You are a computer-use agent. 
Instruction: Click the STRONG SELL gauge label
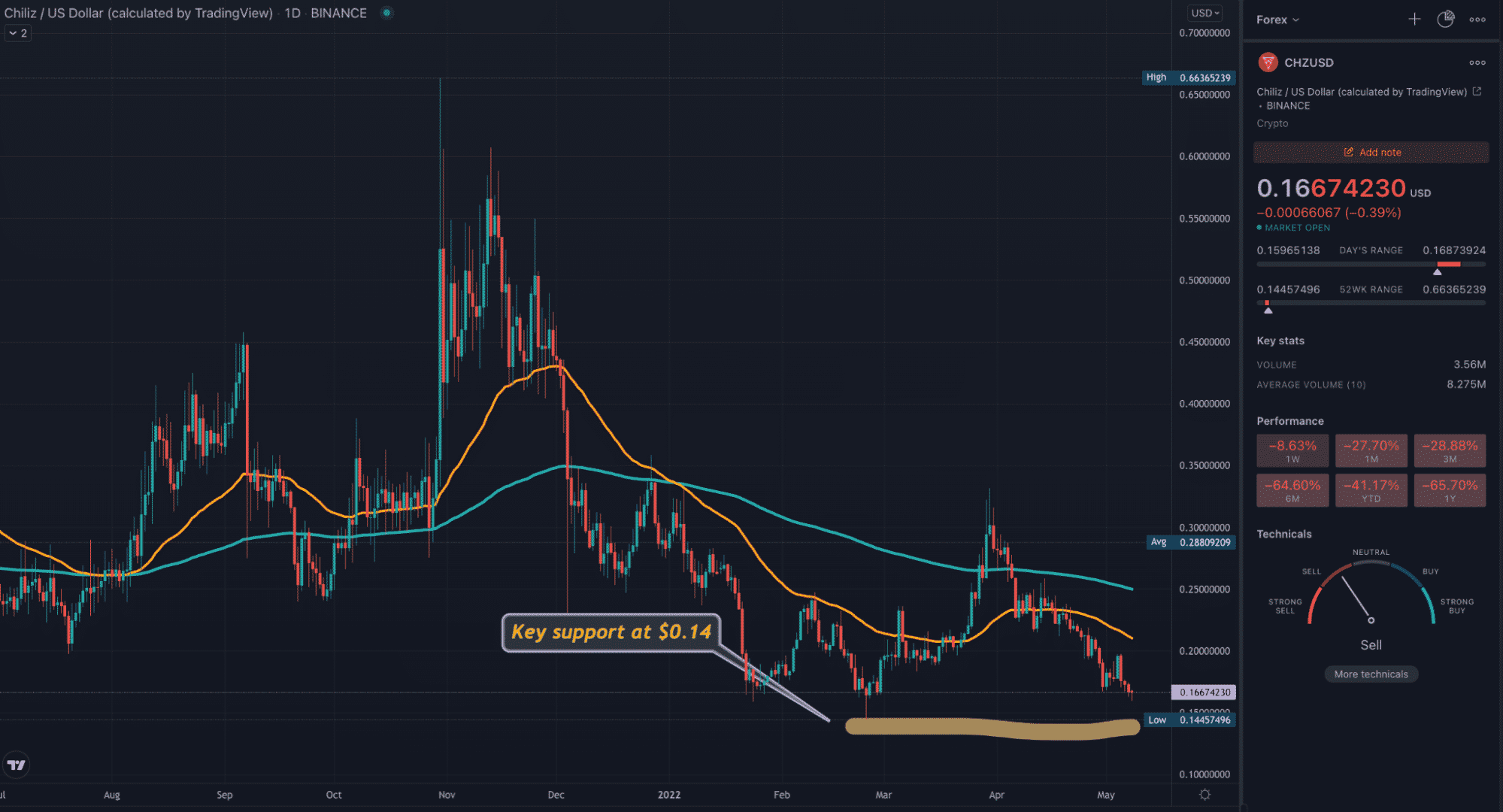[1285, 606]
